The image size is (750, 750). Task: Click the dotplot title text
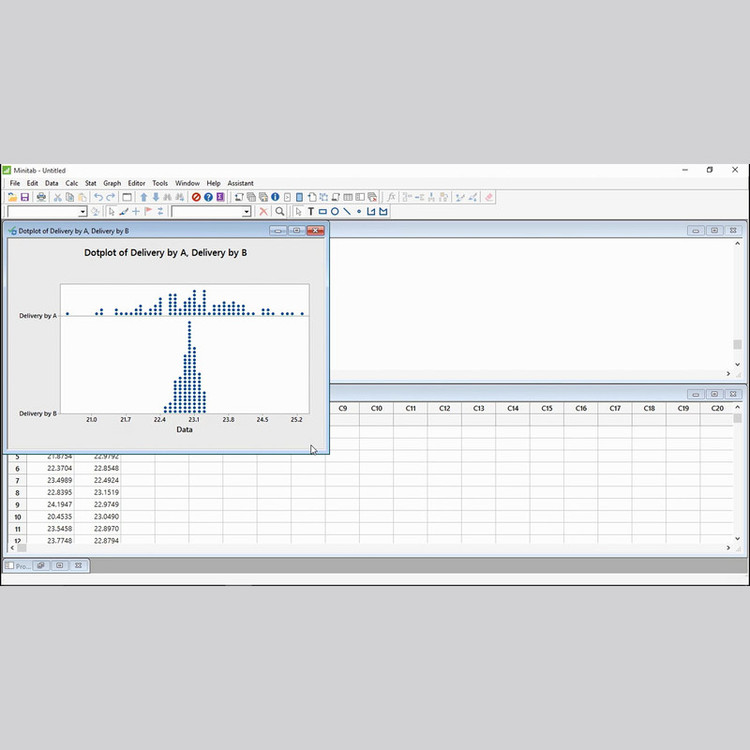(165, 253)
